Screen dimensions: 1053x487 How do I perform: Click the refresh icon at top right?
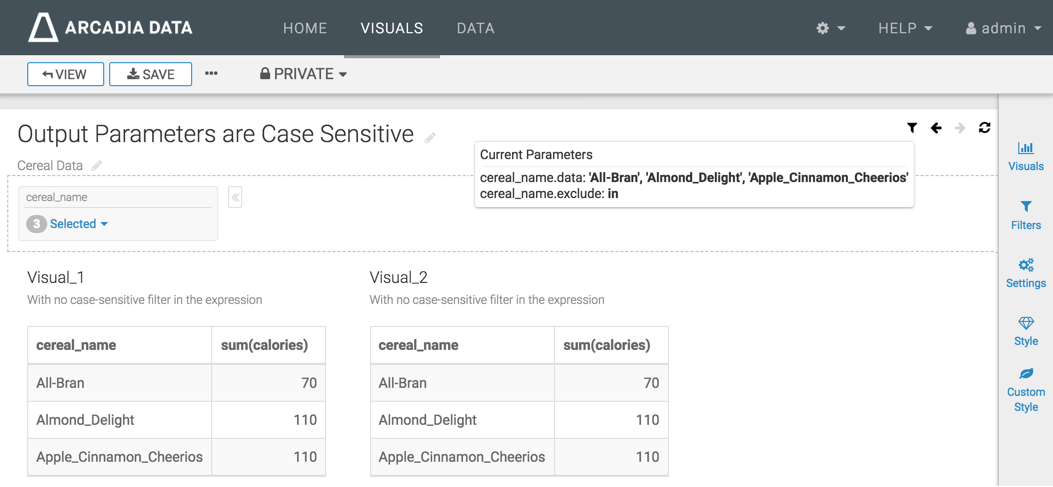[x=984, y=128]
